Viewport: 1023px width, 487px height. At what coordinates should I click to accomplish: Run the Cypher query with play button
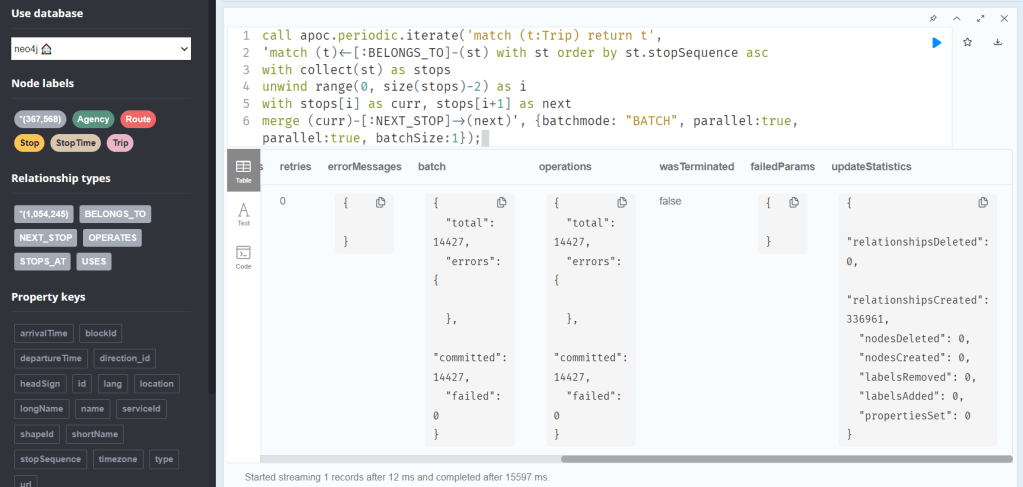936,43
